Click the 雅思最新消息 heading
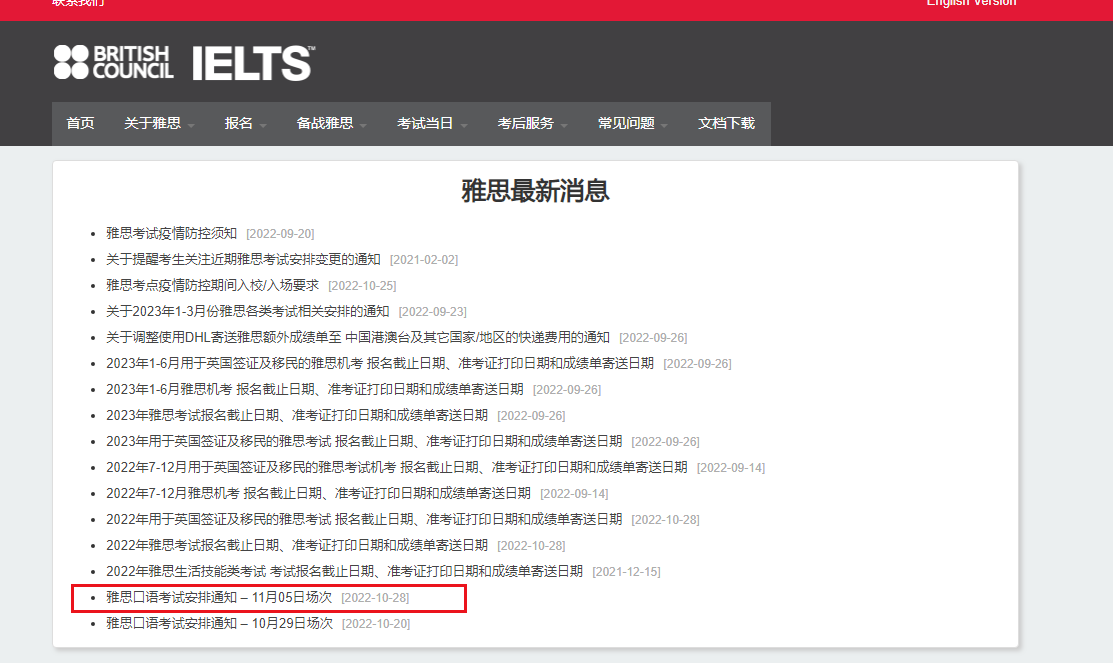The image size is (1113, 663). coord(535,191)
